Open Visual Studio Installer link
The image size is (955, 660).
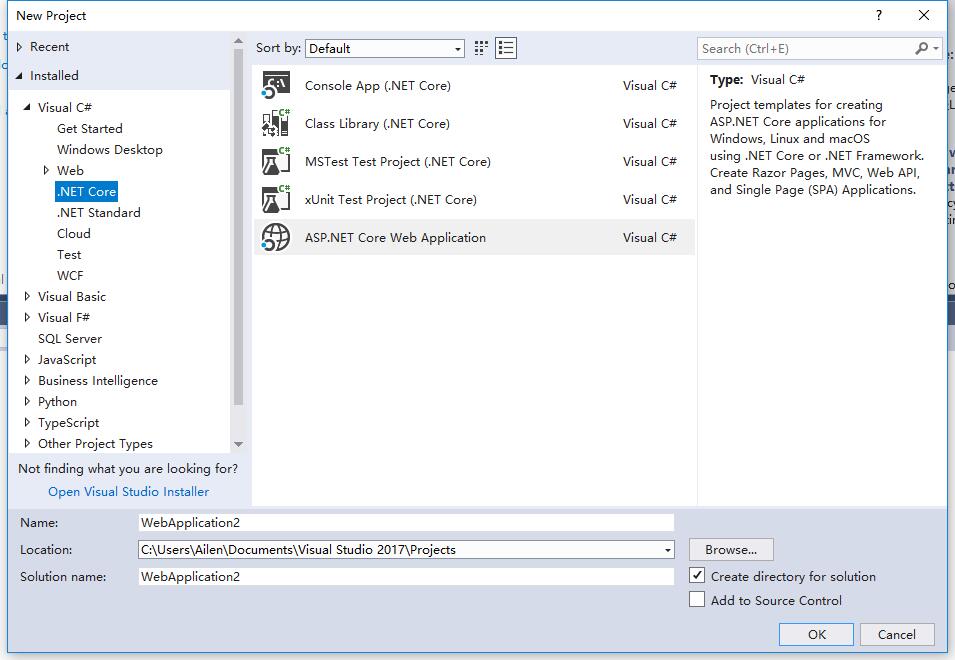(x=128, y=491)
